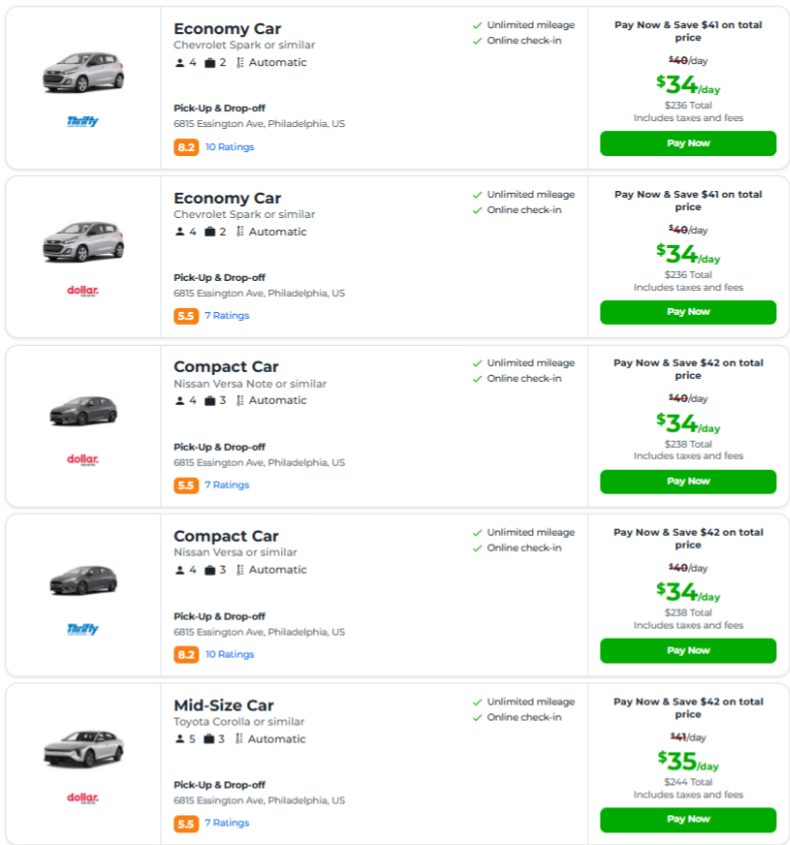Screen dimensions: 790x845
Task: Click Pay Now on the Mid-Size Car
Action: point(687,819)
